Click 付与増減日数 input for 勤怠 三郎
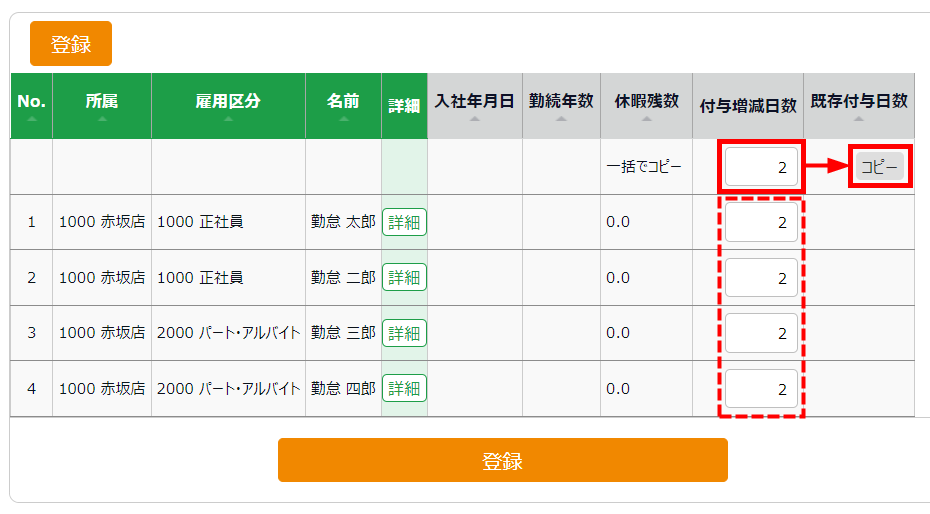 click(761, 333)
